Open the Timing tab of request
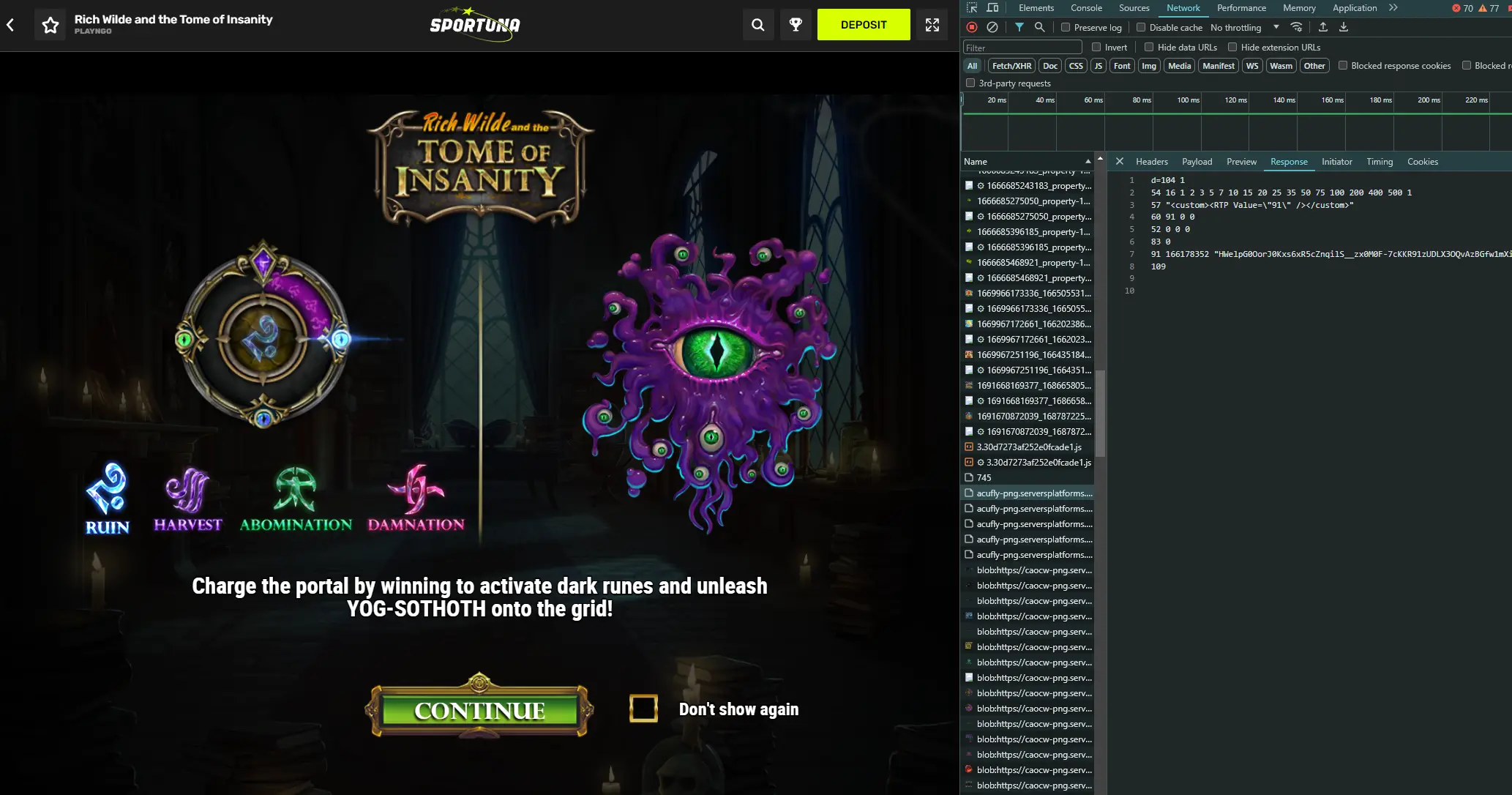Viewport: 1512px width, 795px height. [1380, 161]
